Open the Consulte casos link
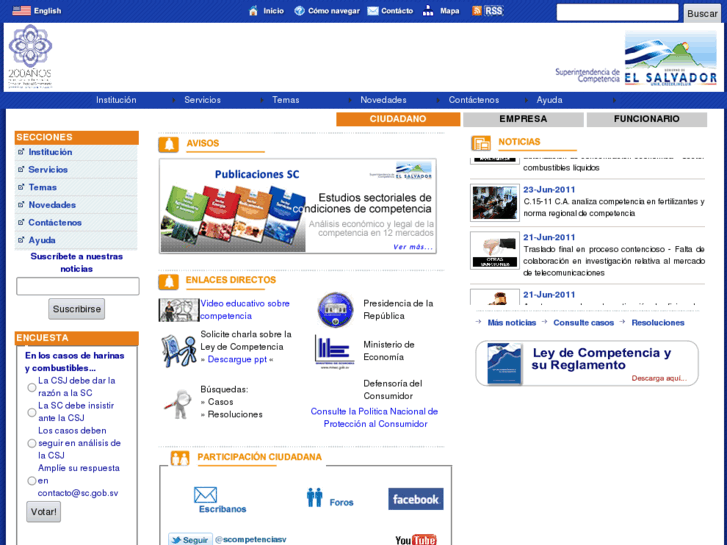Image resolution: width=727 pixels, height=545 pixels. pyautogui.click(x=583, y=323)
